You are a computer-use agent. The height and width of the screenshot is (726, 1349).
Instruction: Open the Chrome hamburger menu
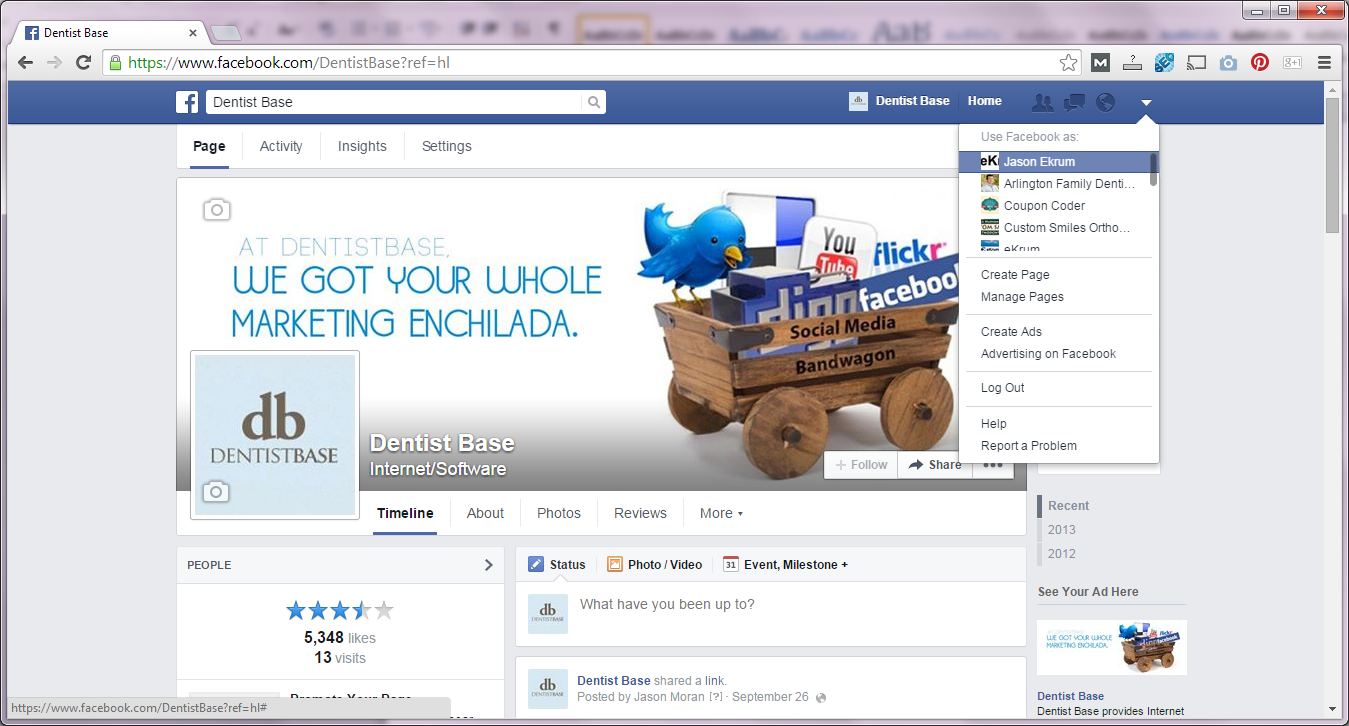[x=1324, y=62]
